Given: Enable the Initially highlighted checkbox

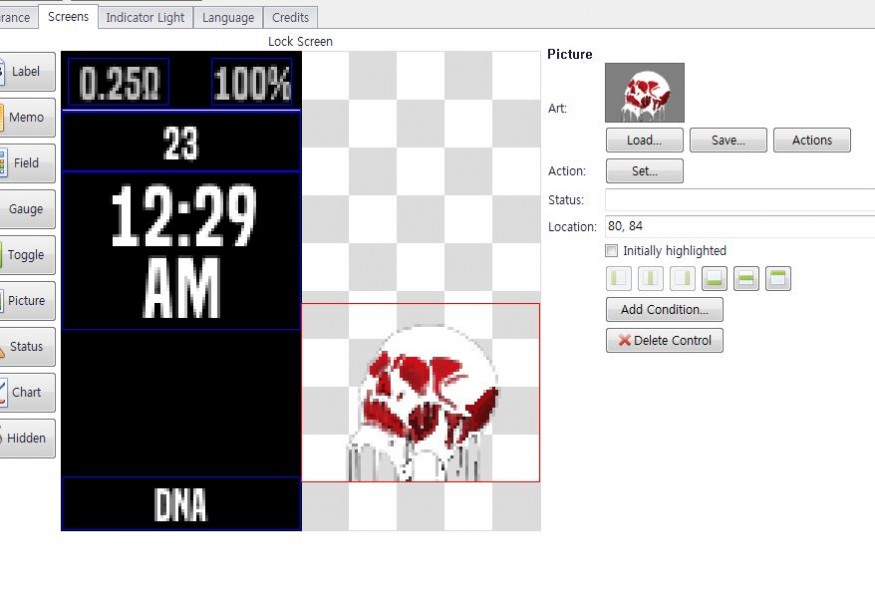Looking at the screenshot, I should [x=612, y=251].
